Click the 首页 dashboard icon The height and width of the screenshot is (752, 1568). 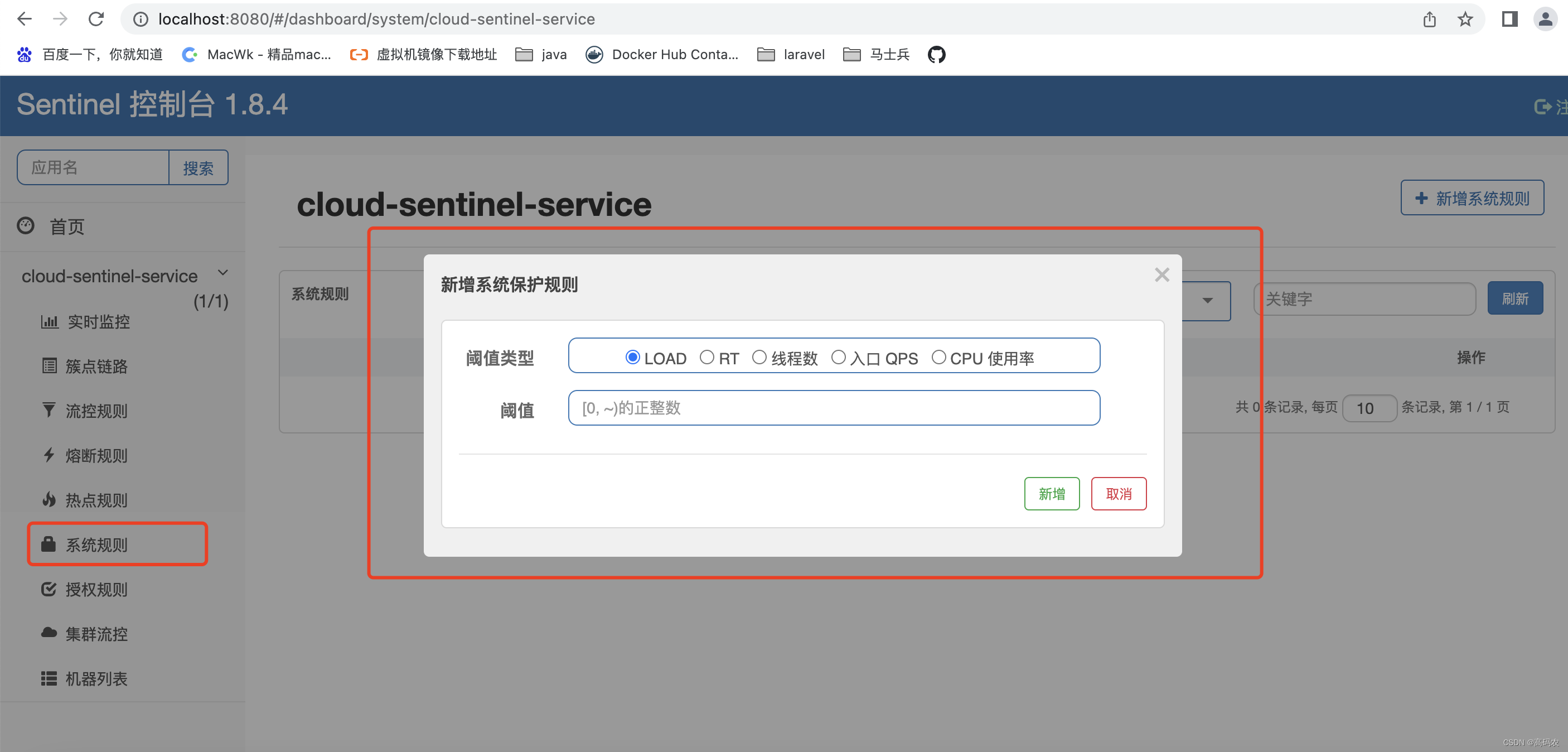[26, 226]
